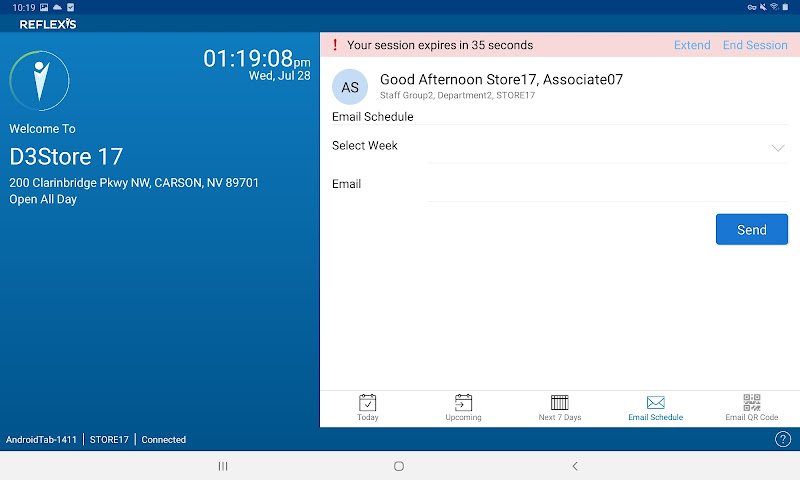The height and width of the screenshot is (480, 800).
Task: Extend the expiring session
Action: (x=692, y=45)
